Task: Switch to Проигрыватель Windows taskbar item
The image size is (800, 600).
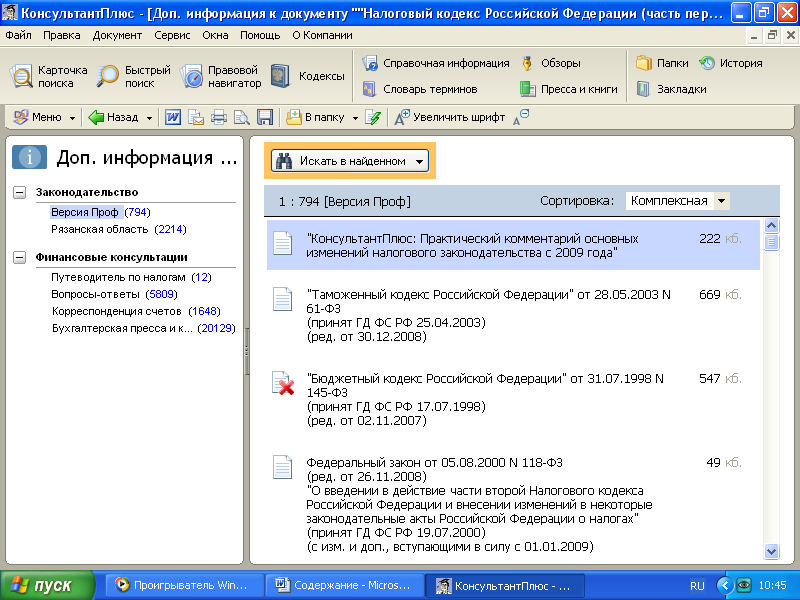Action: point(185,585)
